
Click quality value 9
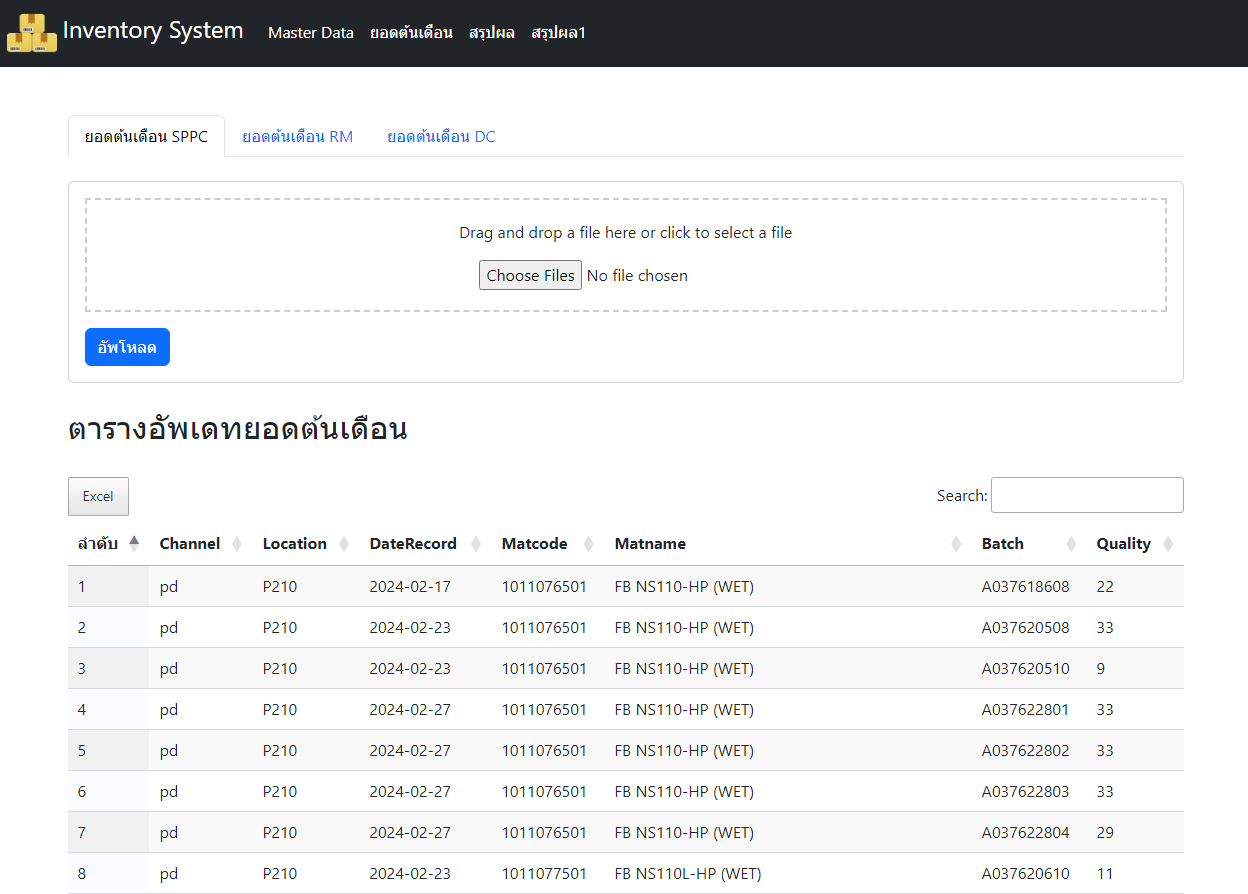(1101, 669)
